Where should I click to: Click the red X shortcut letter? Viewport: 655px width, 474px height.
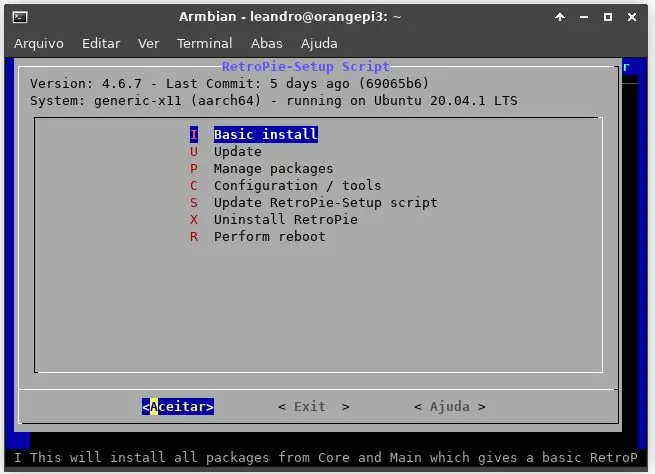[x=194, y=220]
